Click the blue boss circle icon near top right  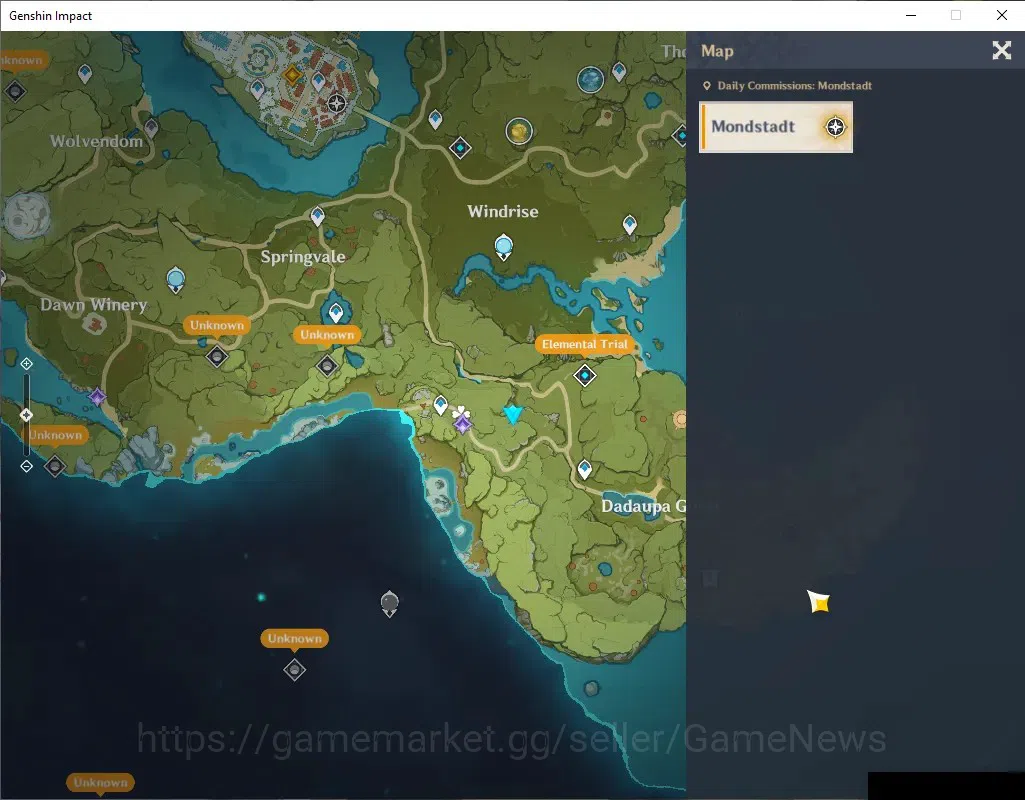coord(591,80)
